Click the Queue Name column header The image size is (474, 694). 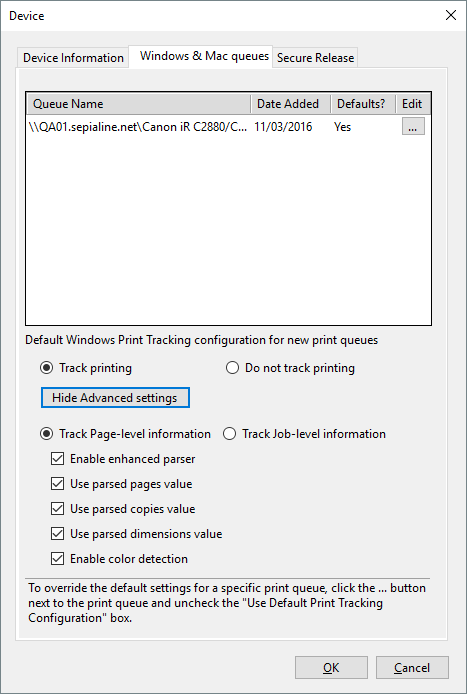click(x=139, y=104)
